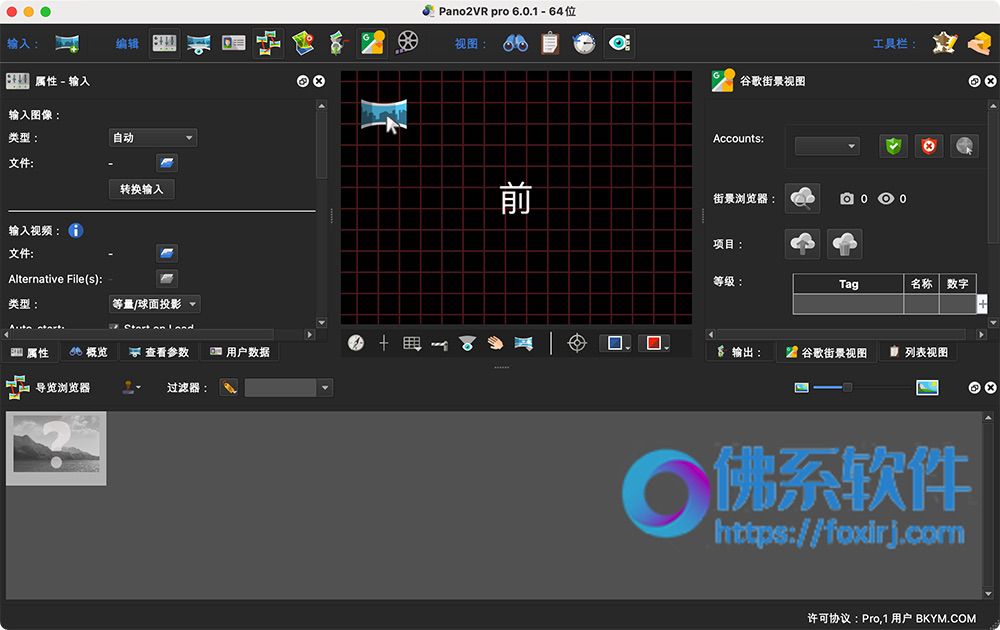Screen dimensions: 1000x630
Task: Switch to the 查看参数 tab
Action: click(159, 352)
